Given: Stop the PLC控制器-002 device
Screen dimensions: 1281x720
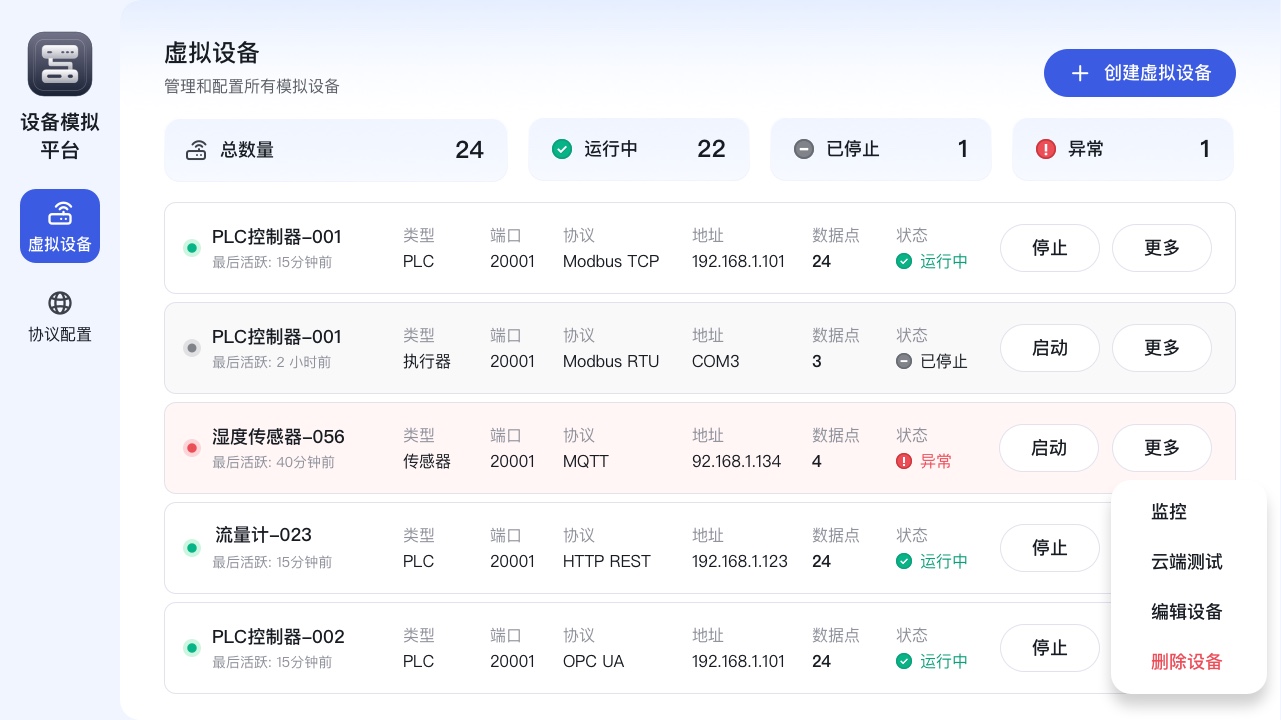Looking at the screenshot, I should pos(1049,648).
